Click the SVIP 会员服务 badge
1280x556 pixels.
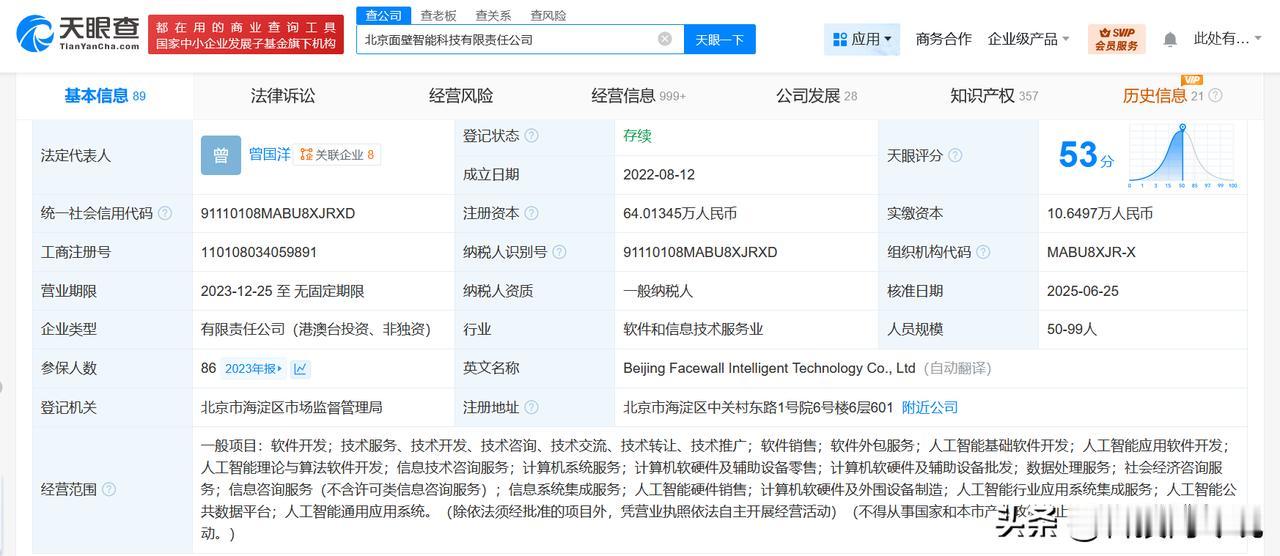pyautogui.click(x=1116, y=39)
